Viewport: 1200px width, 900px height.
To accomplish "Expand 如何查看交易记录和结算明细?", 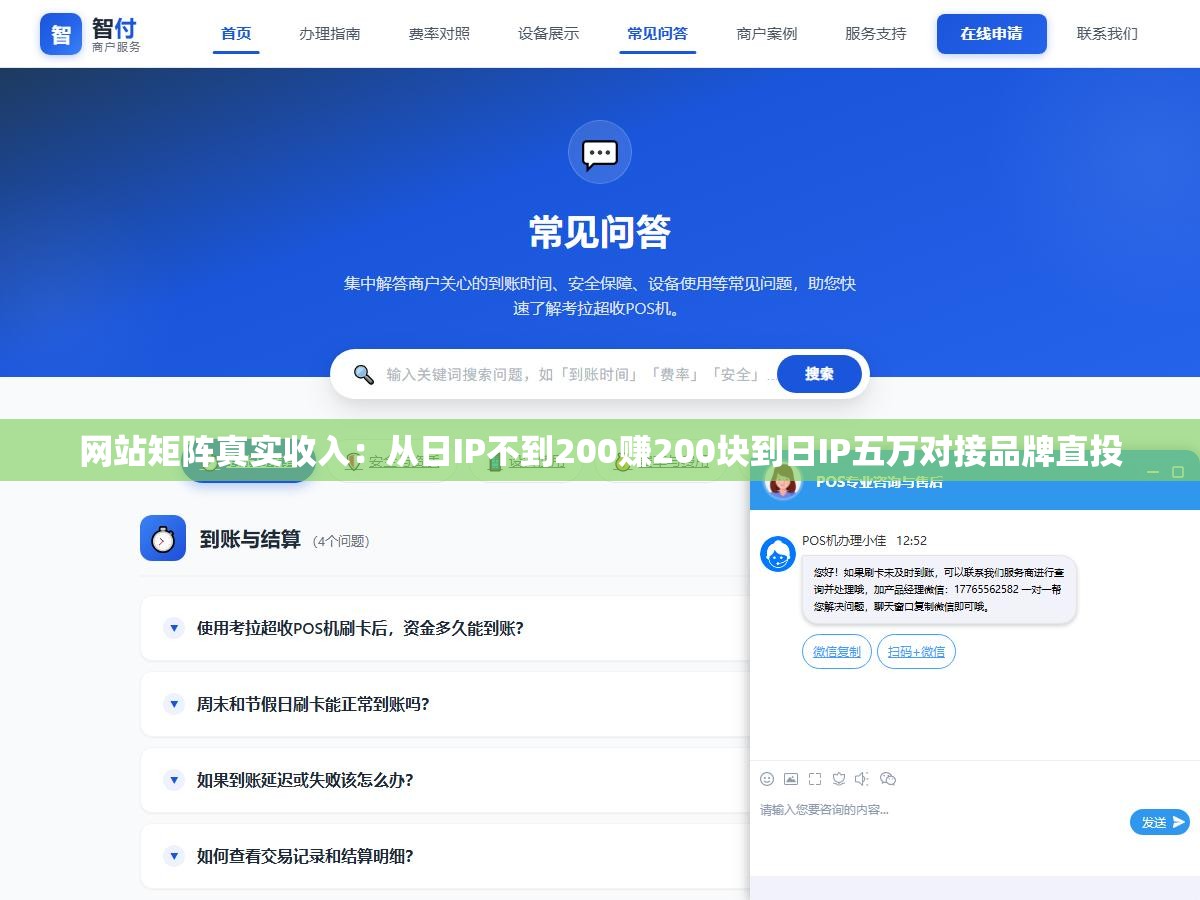I will (x=445, y=856).
